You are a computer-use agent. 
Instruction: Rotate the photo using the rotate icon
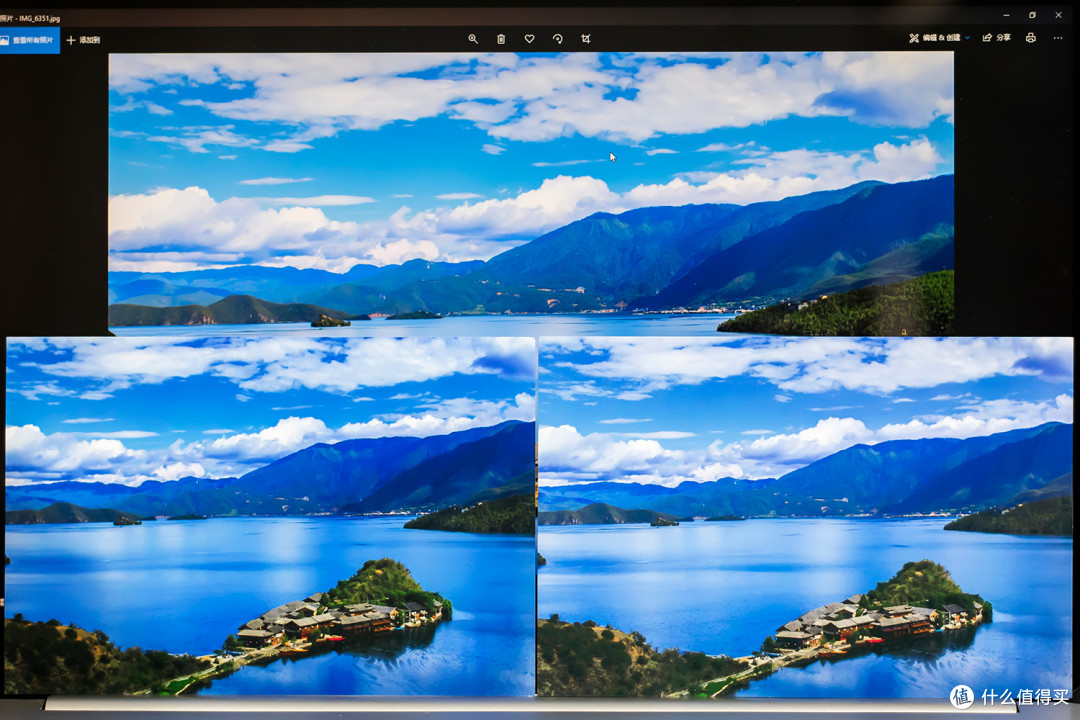557,39
